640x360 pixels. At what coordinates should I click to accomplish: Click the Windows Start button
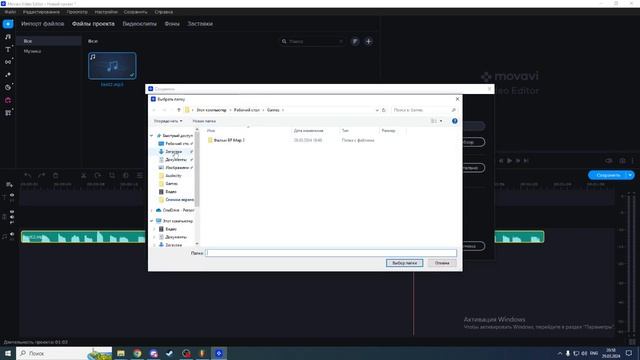8,353
